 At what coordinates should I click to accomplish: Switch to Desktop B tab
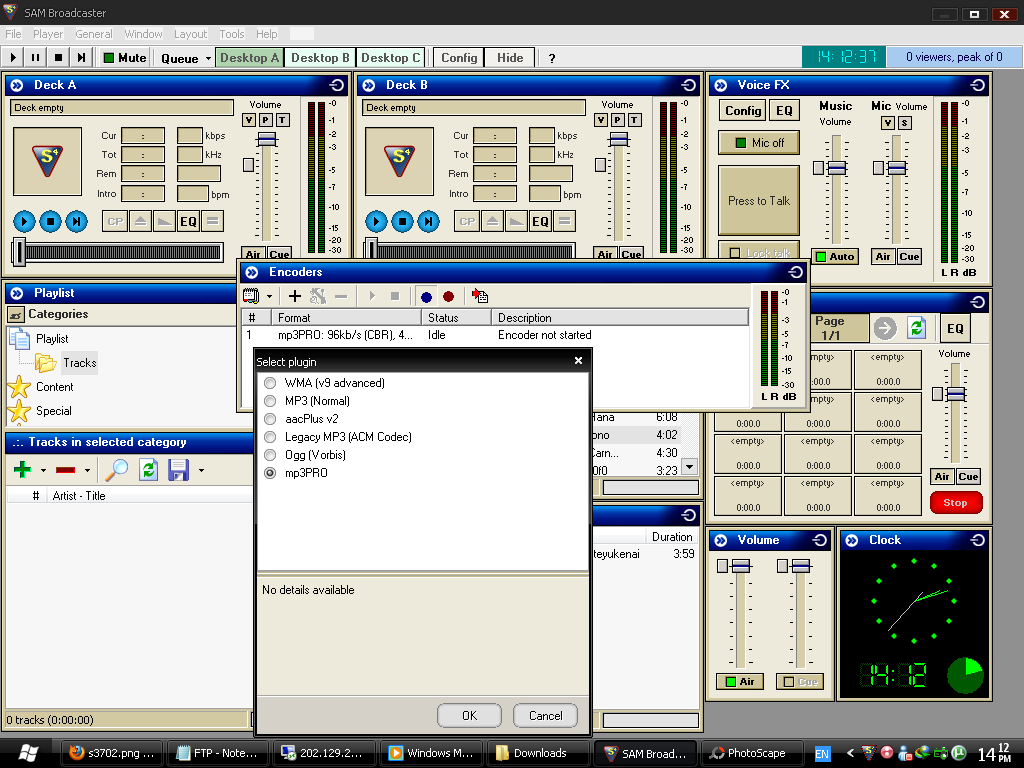[320, 57]
